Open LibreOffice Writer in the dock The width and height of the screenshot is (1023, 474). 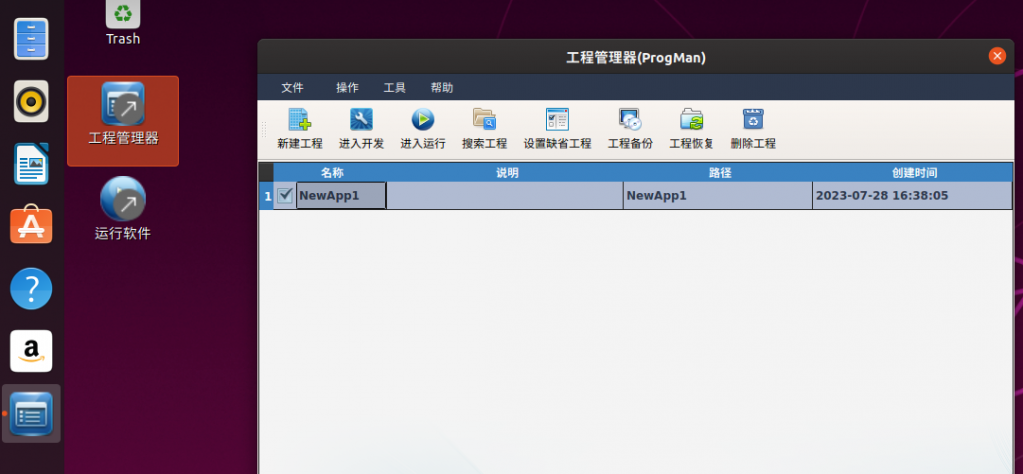[x=31, y=164]
